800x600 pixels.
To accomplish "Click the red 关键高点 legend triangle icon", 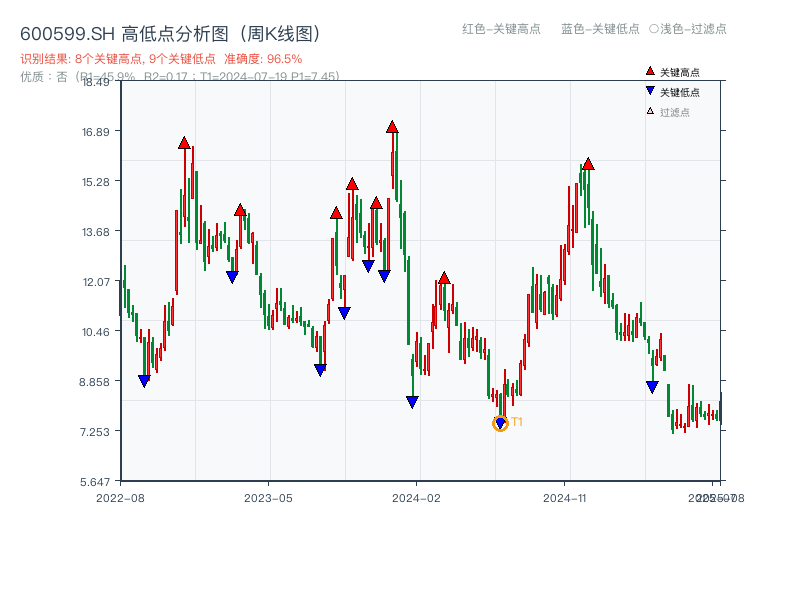I will [648, 70].
